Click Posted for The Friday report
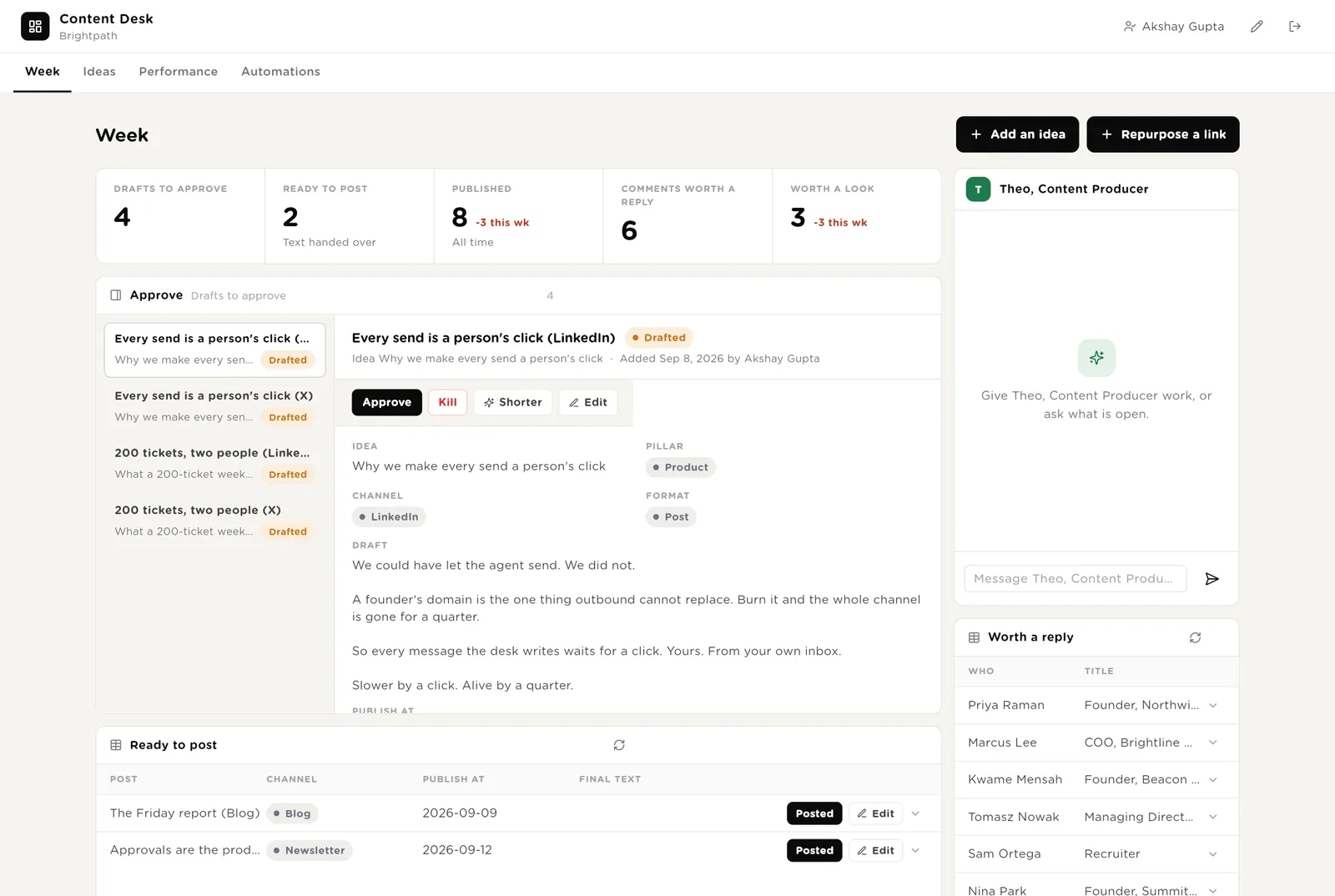Viewport: 1335px width, 896px height. (814, 813)
